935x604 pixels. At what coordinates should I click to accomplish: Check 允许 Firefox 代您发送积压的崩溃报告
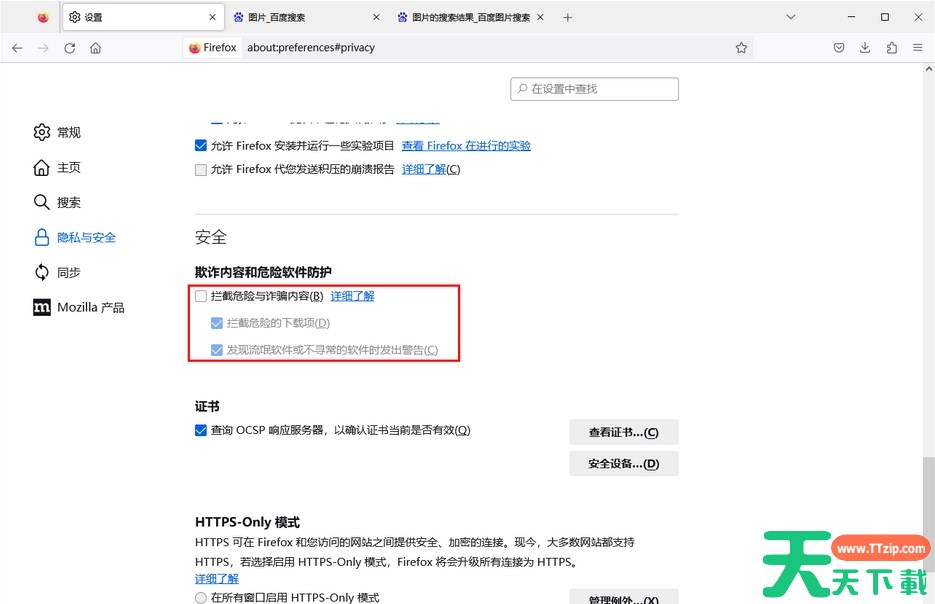coord(201,170)
